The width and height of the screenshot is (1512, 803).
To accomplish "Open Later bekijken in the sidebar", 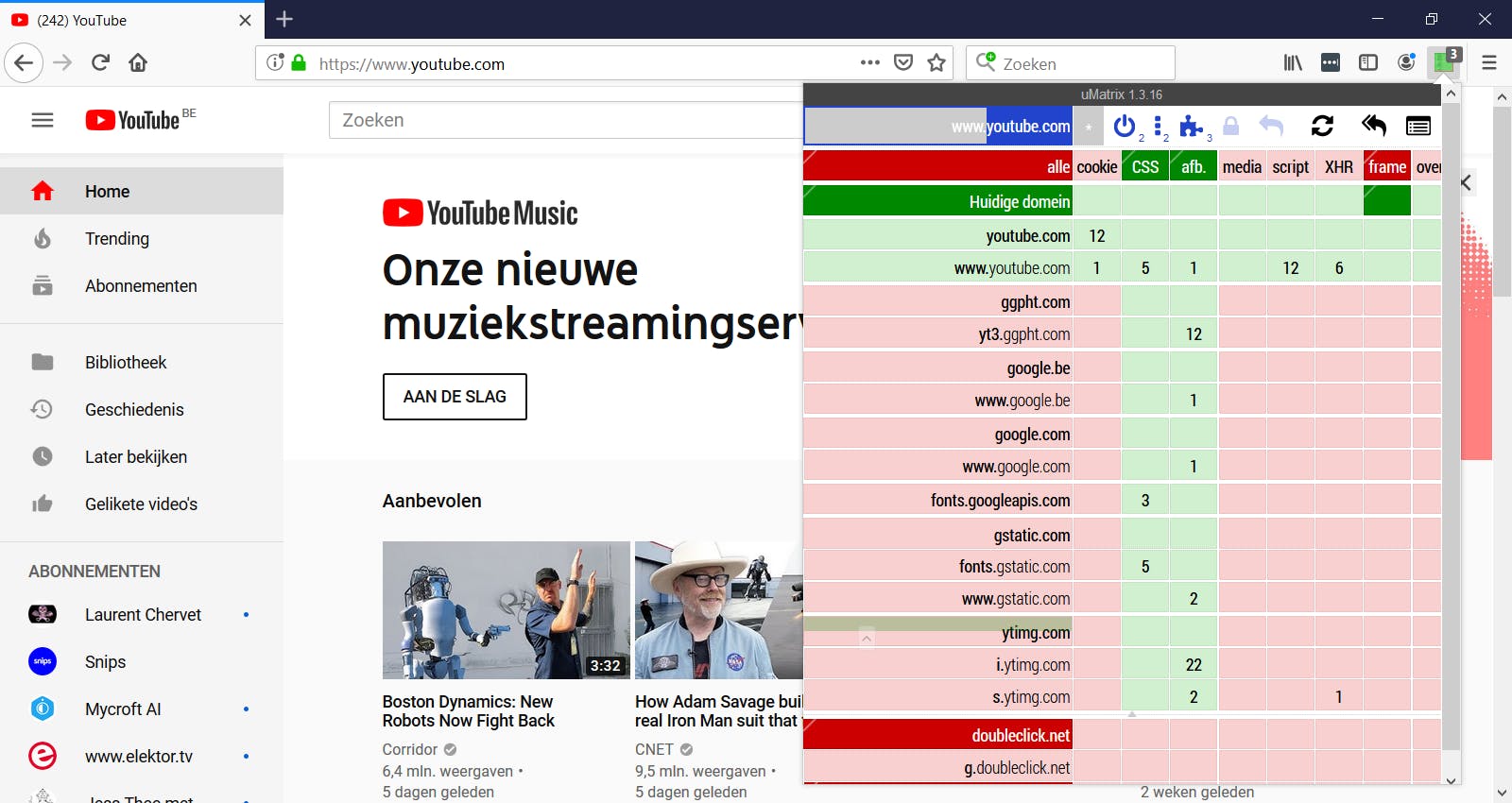I will tap(142, 456).
